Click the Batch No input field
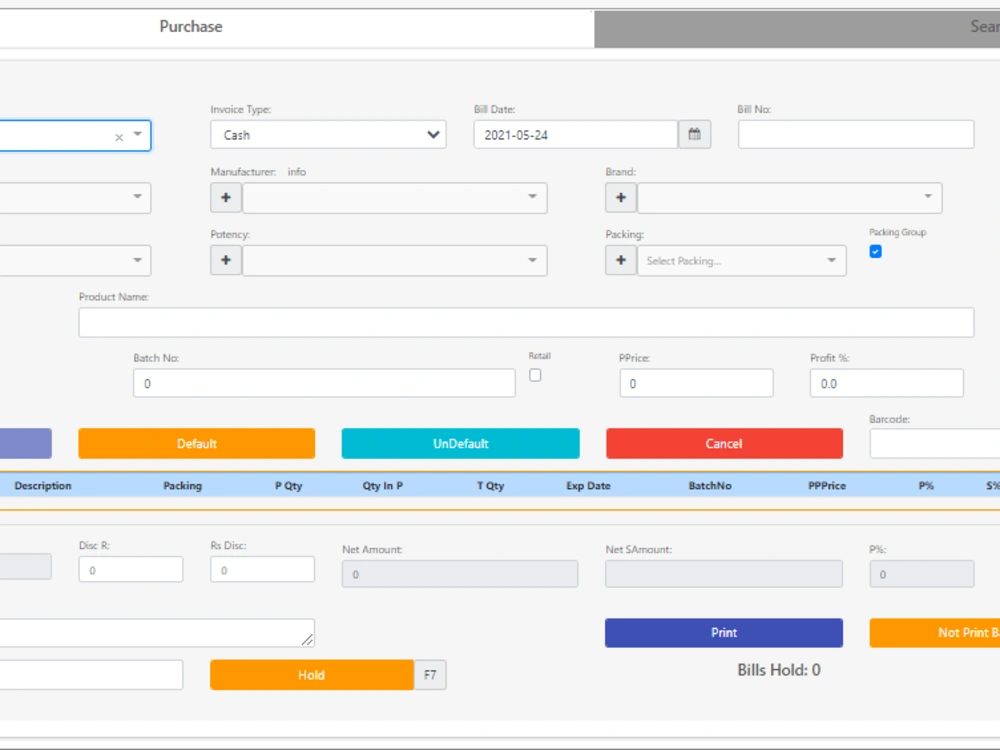Viewport: 1000px width, 750px height. (x=324, y=383)
